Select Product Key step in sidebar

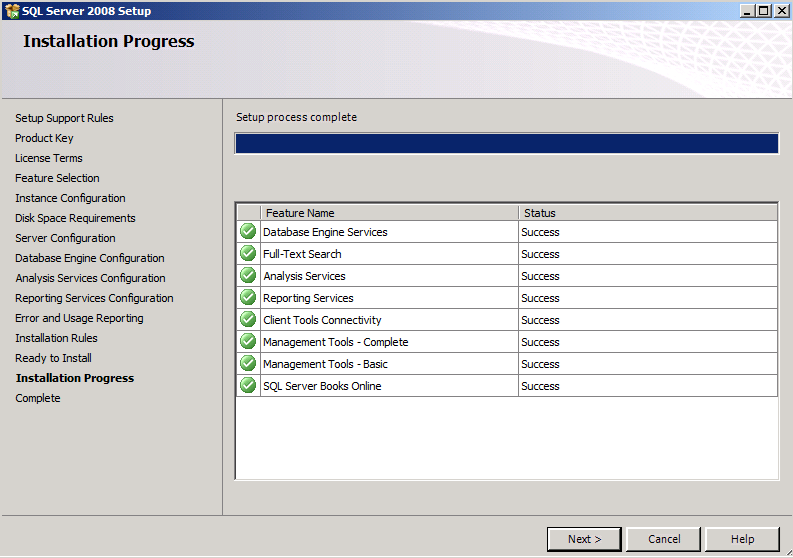44,138
